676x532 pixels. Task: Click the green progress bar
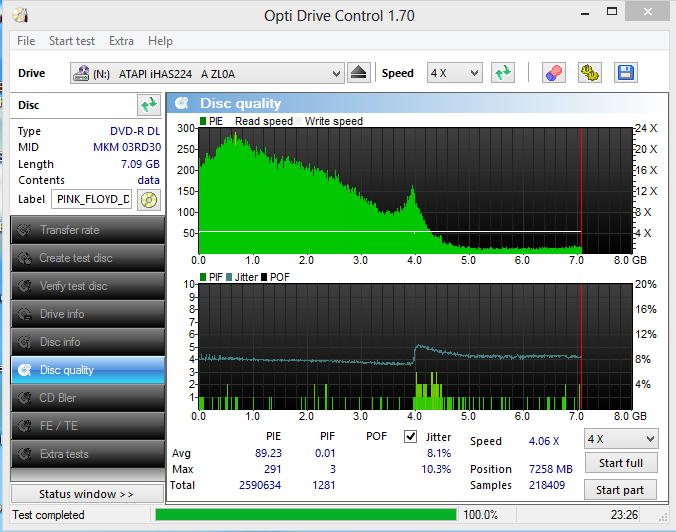(306, 515)
